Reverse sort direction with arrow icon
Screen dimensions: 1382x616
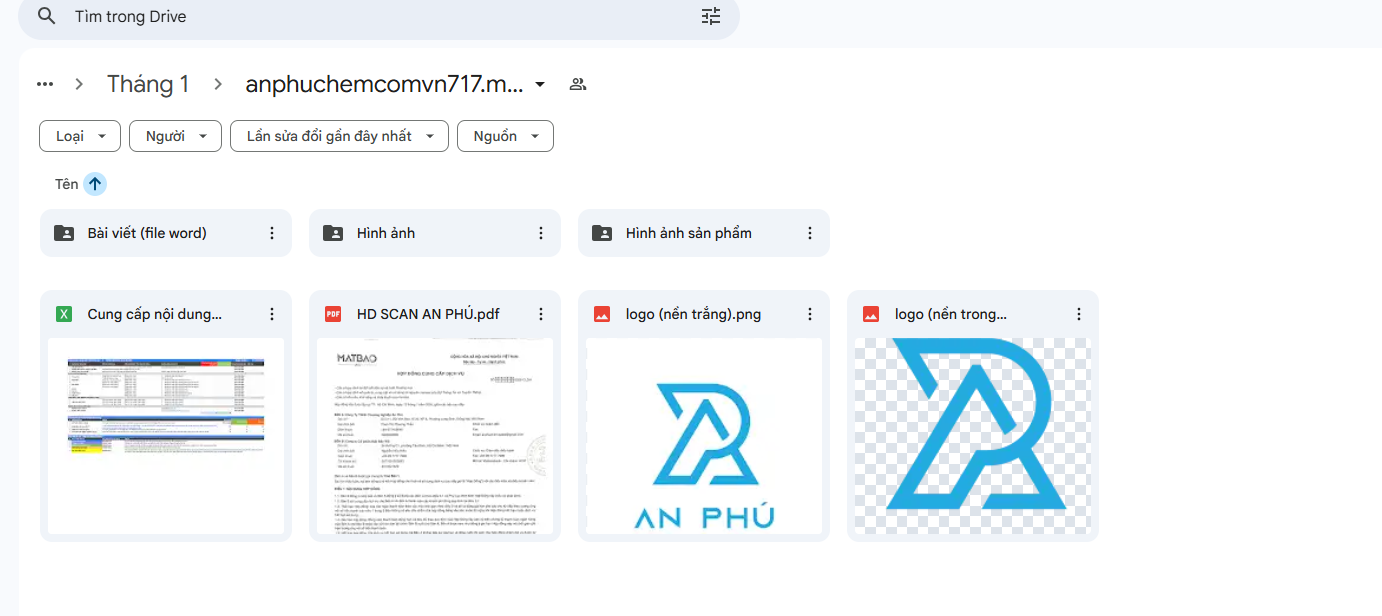(x=95, y=184)
